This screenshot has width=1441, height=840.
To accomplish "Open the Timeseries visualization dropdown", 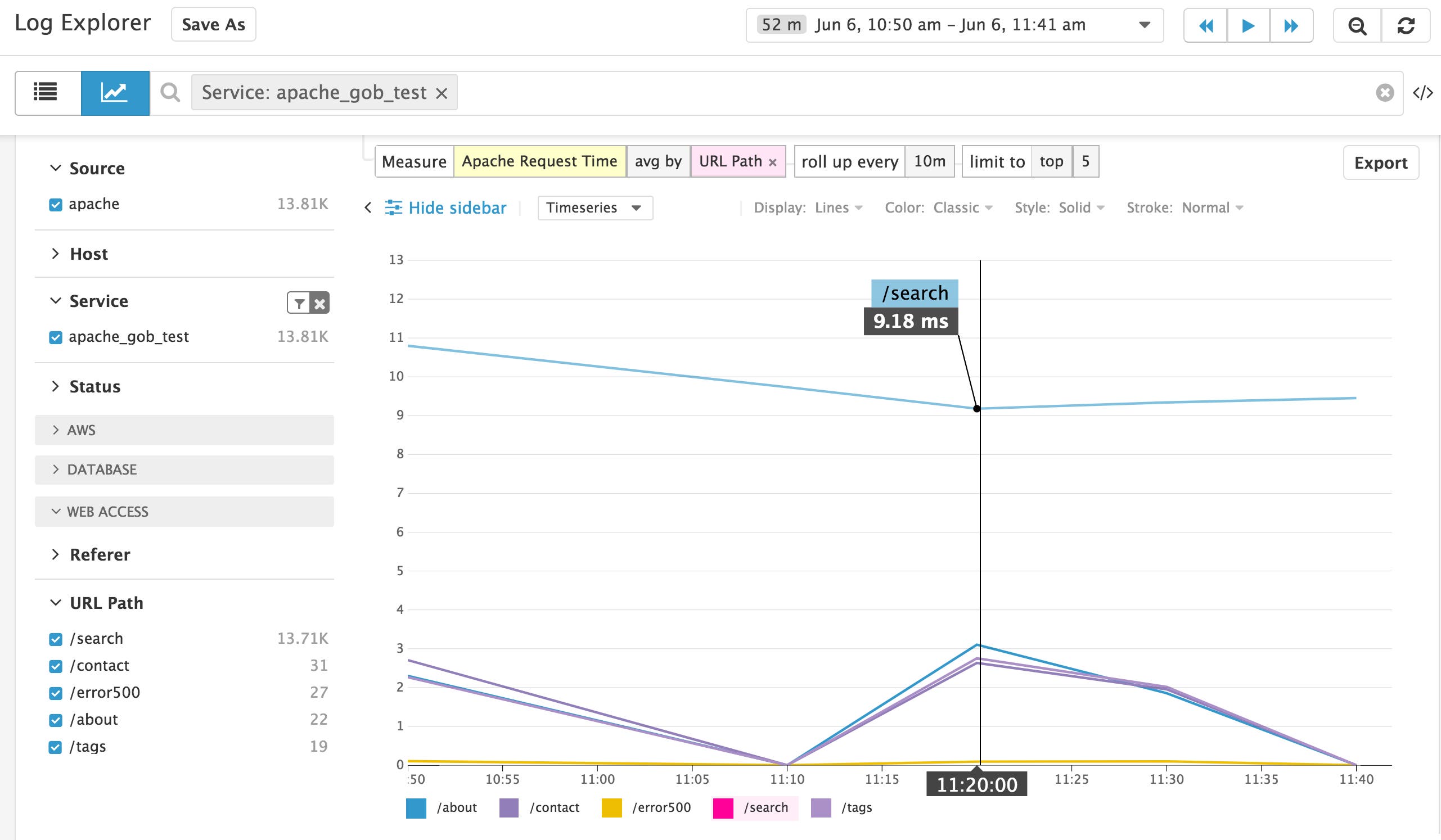I will (593, 207).
